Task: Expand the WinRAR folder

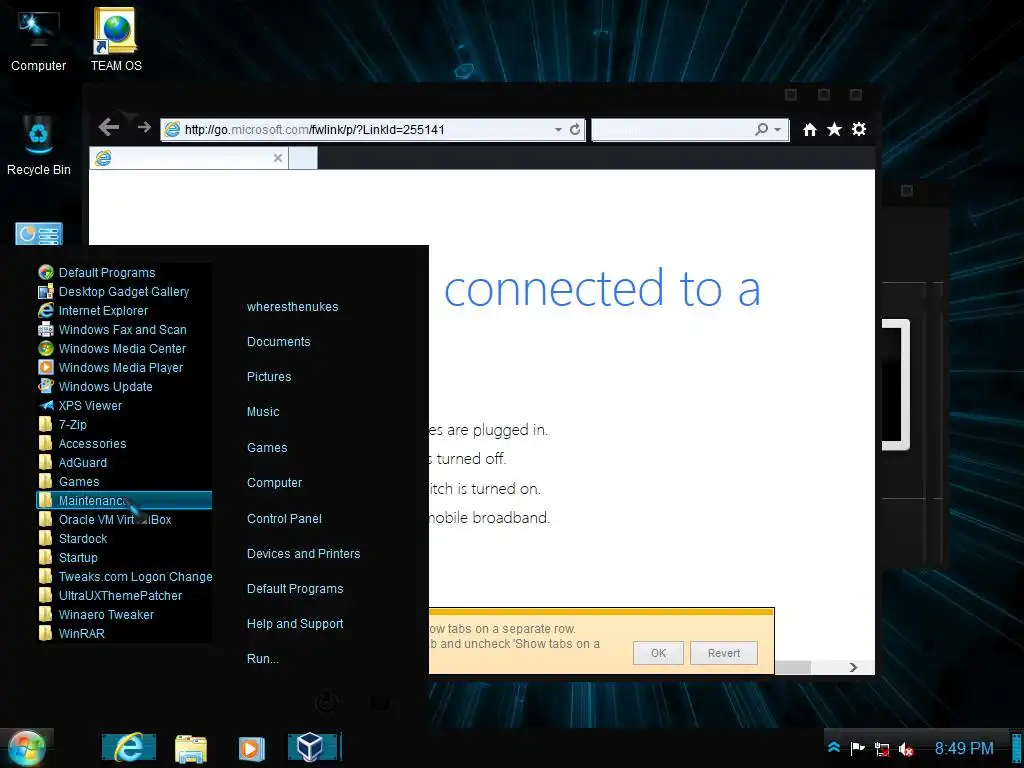Action: click(124, 633)
